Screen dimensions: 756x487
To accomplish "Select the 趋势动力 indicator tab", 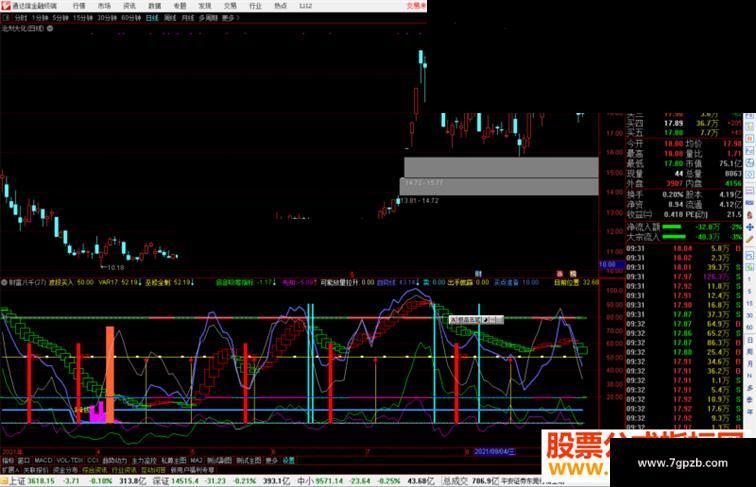I will coord(114,460).
